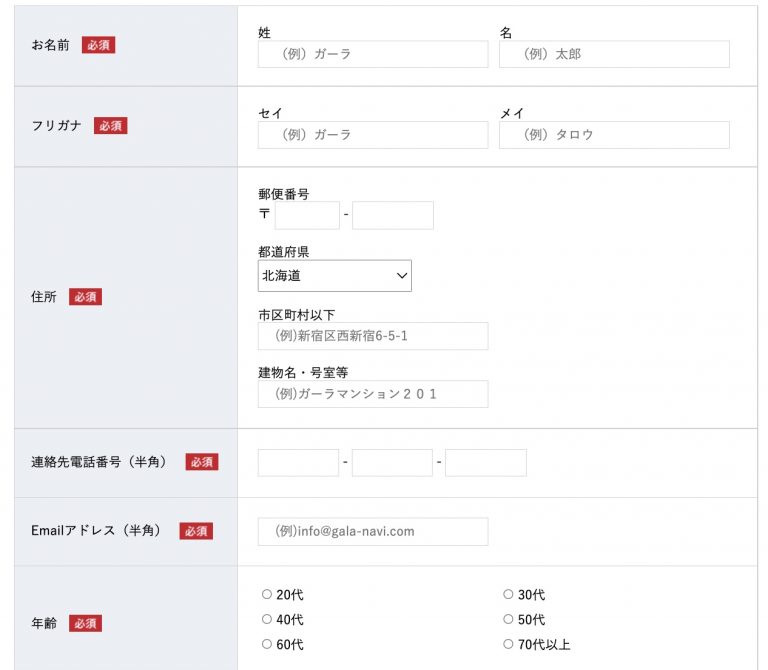Viewport: 768px width, 670px height.
Task: Select the 30代 age radio button
Action: pyautogui.click(x=508, y=594)
